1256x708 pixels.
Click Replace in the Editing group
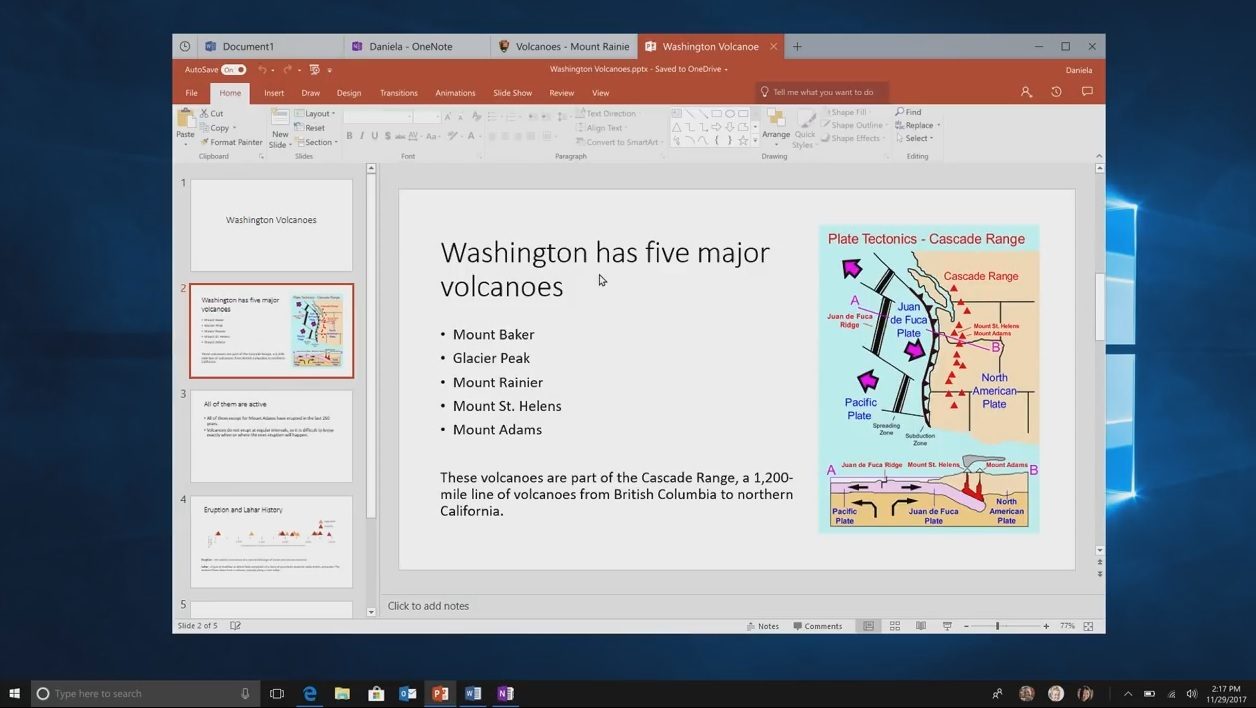click(917, 125)
